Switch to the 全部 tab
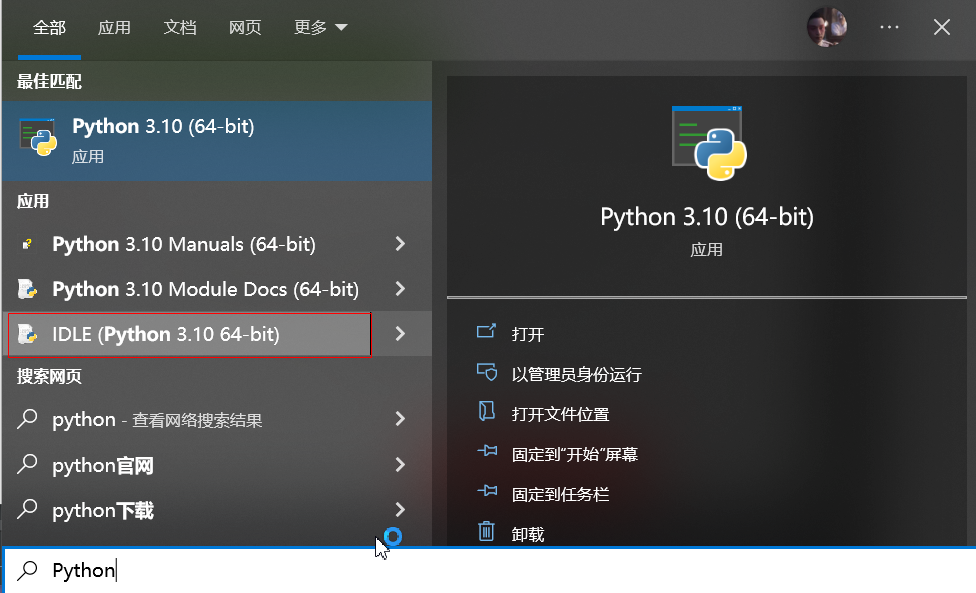 (49, 27)
